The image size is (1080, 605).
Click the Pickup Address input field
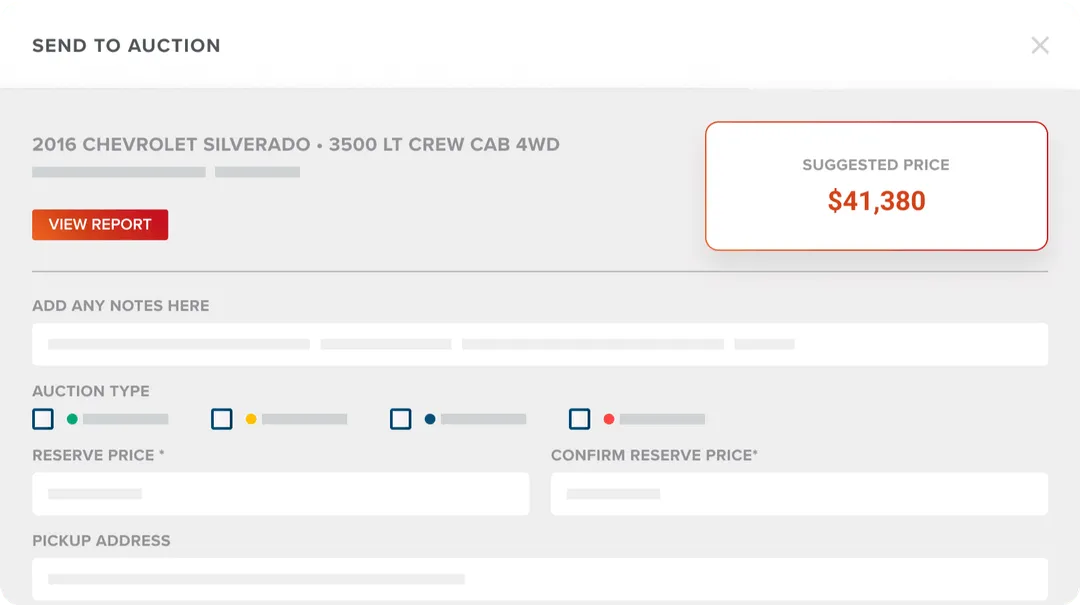[x=540, y=578]
